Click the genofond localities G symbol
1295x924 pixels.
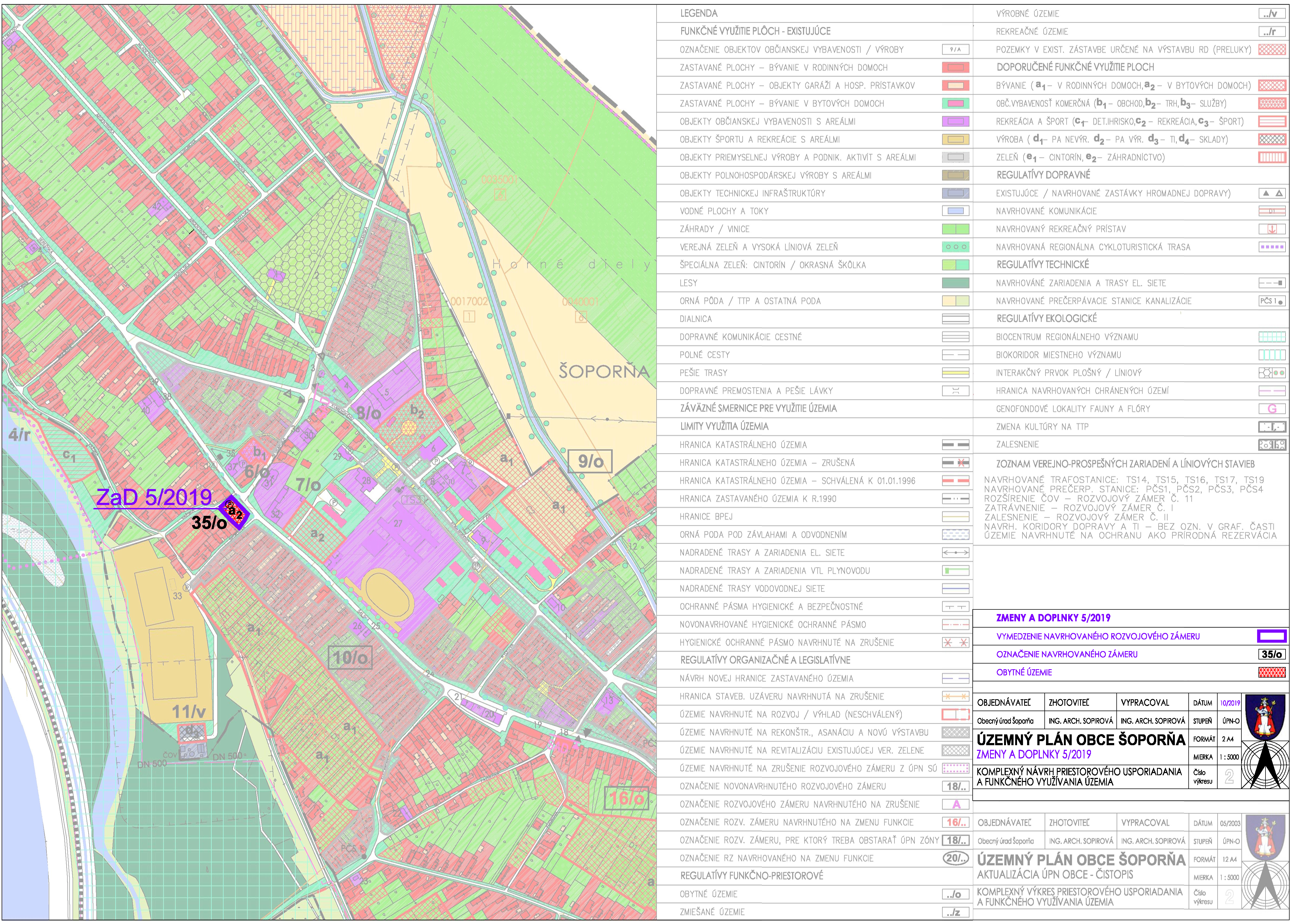click(1272, 409)
